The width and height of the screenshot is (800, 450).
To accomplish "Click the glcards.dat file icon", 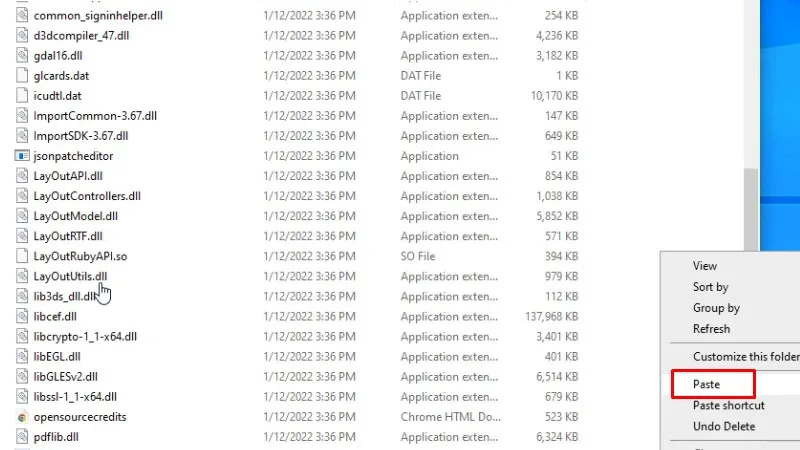I will (23, 75).
